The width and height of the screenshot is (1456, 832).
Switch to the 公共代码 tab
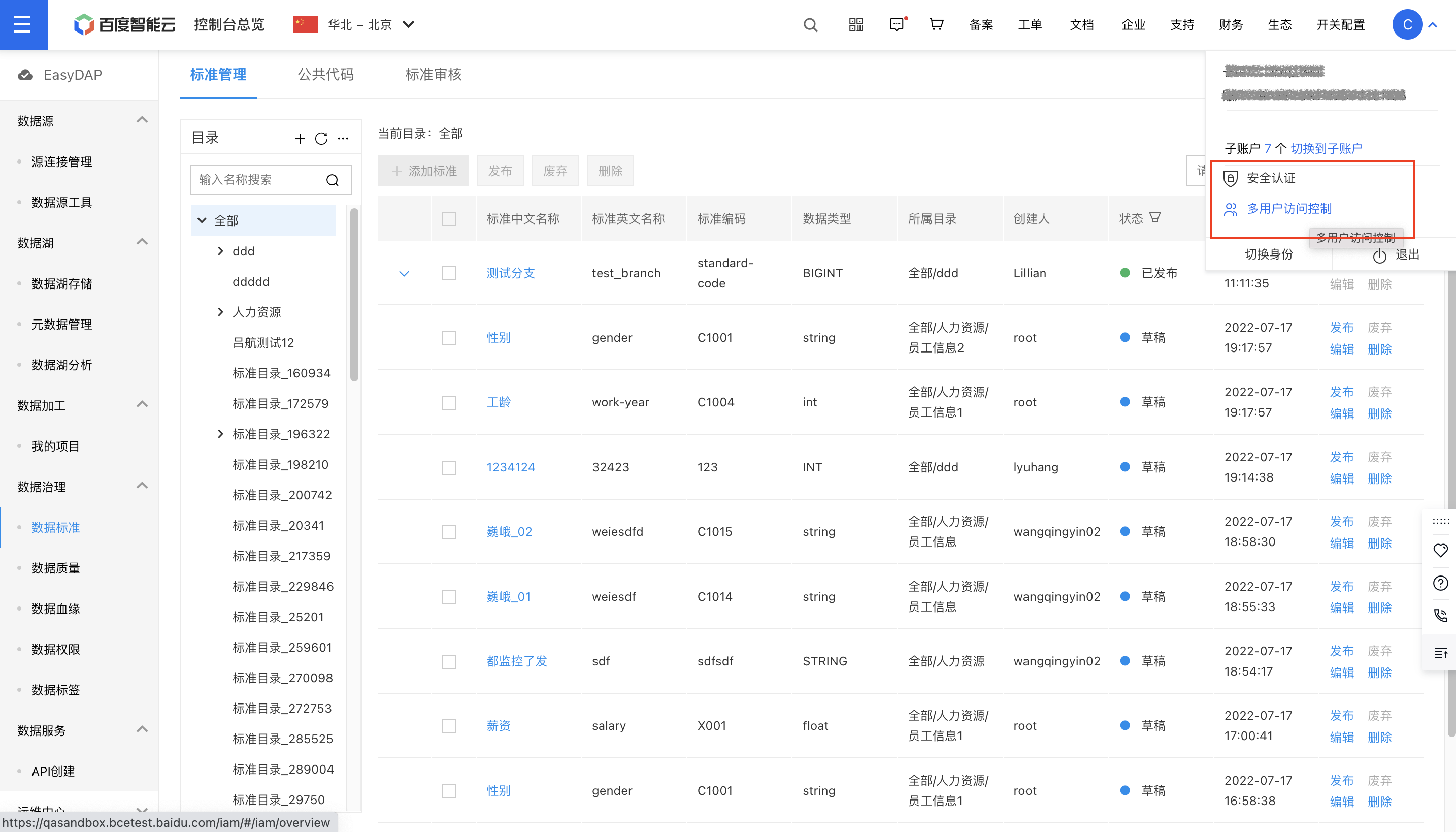pyautogui.click(x=325, y=74)
